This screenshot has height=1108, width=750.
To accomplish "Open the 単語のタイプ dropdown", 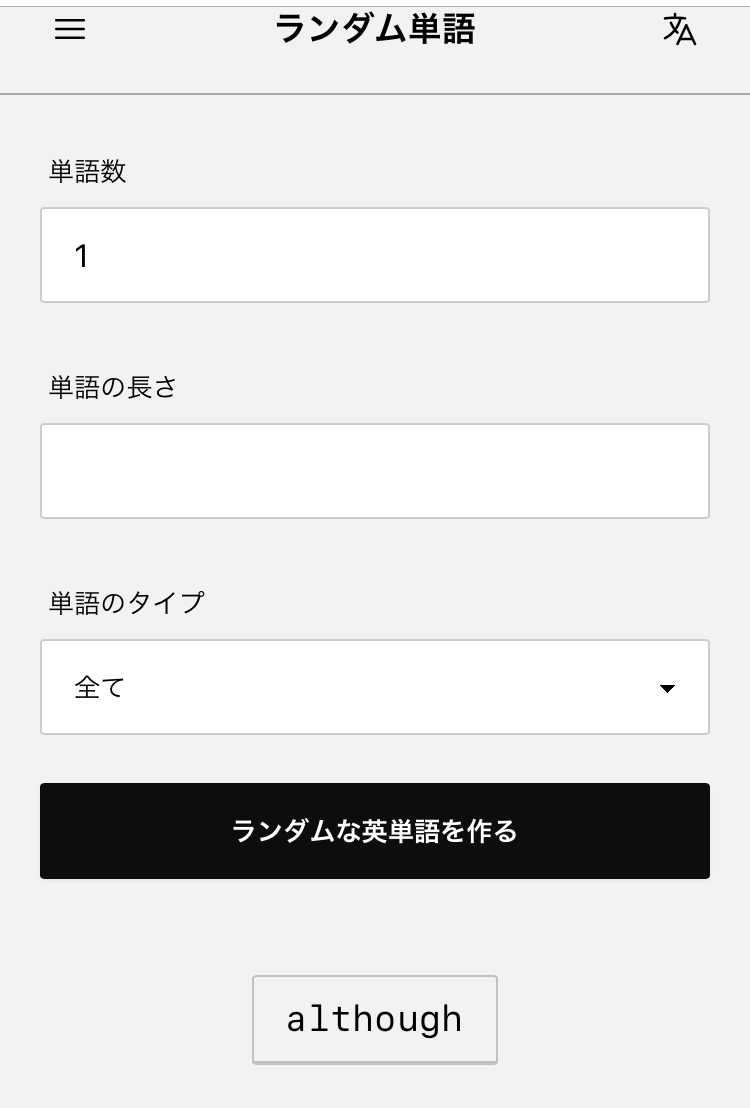I will coord(375,687).
